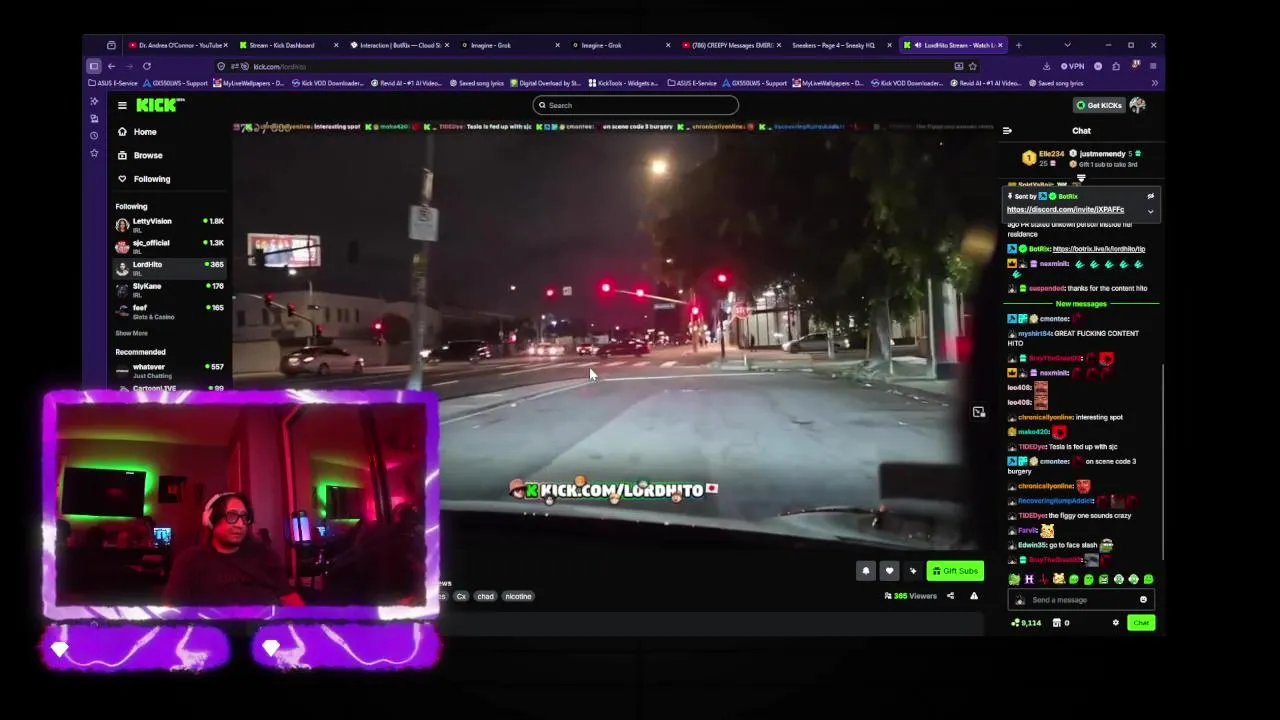Screen dimensions: 1280x720
Task: Open Following in Kick sidebar
Action: [152, 179]
